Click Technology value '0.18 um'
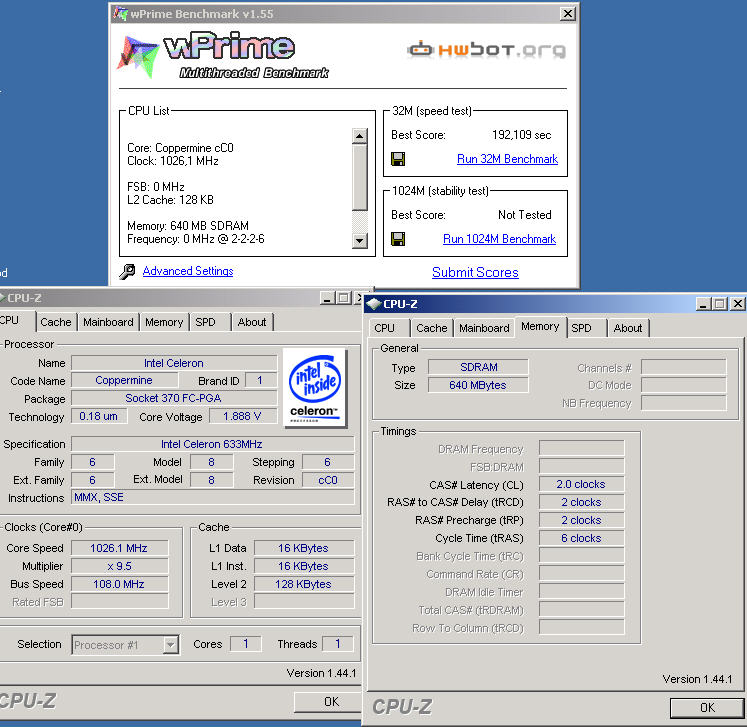The height and width of the screenshot is (727, 747). pos(99,416)
